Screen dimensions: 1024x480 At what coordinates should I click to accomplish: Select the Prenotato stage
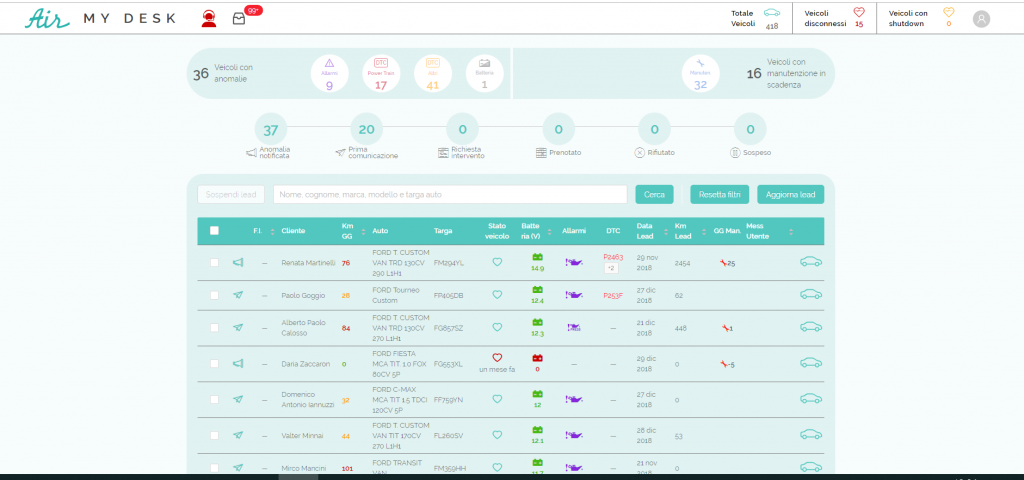[558, 129]
